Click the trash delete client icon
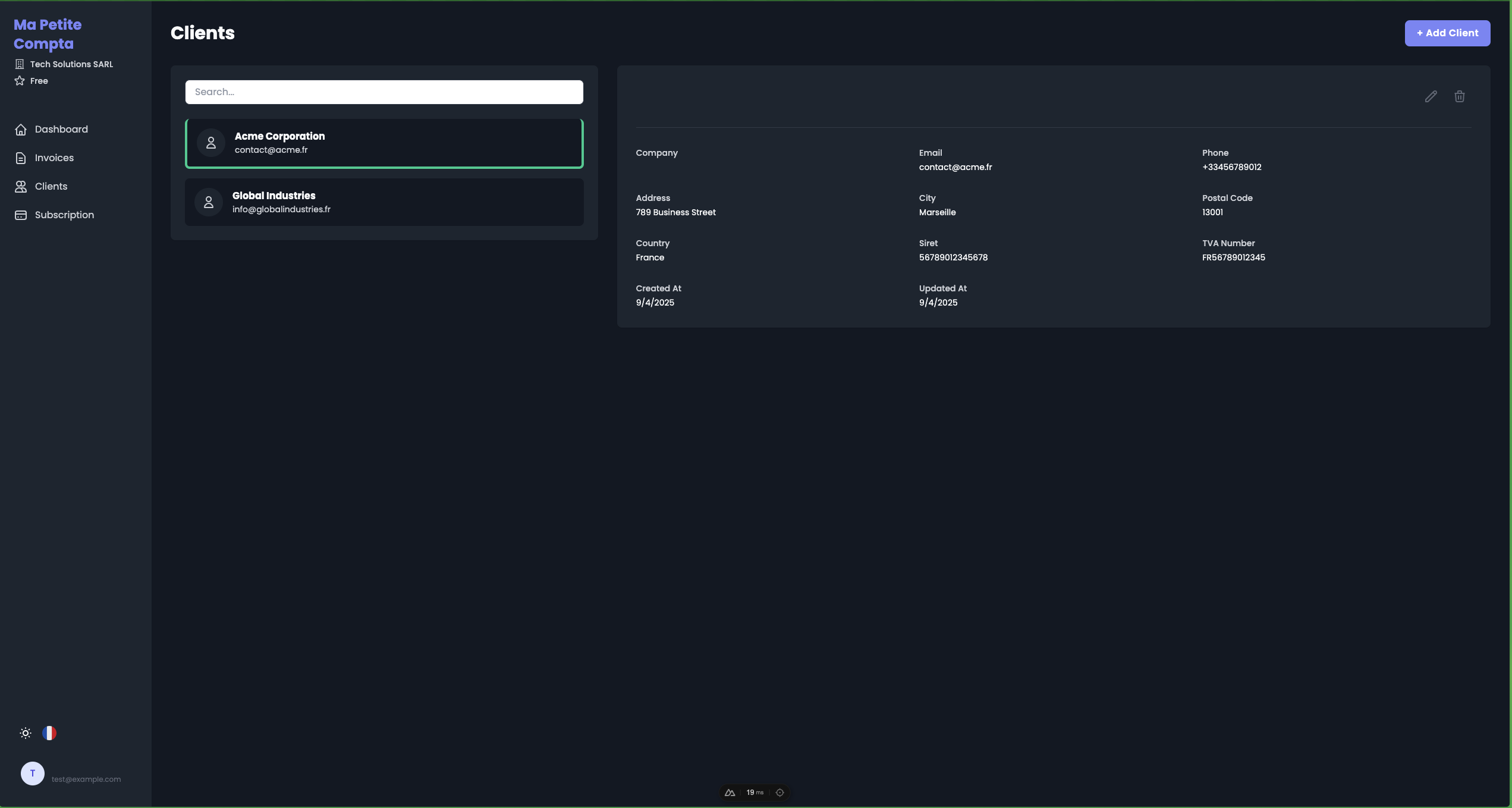The width and height of the screenshot is (1512, 808). click(x=1459, y=96)
